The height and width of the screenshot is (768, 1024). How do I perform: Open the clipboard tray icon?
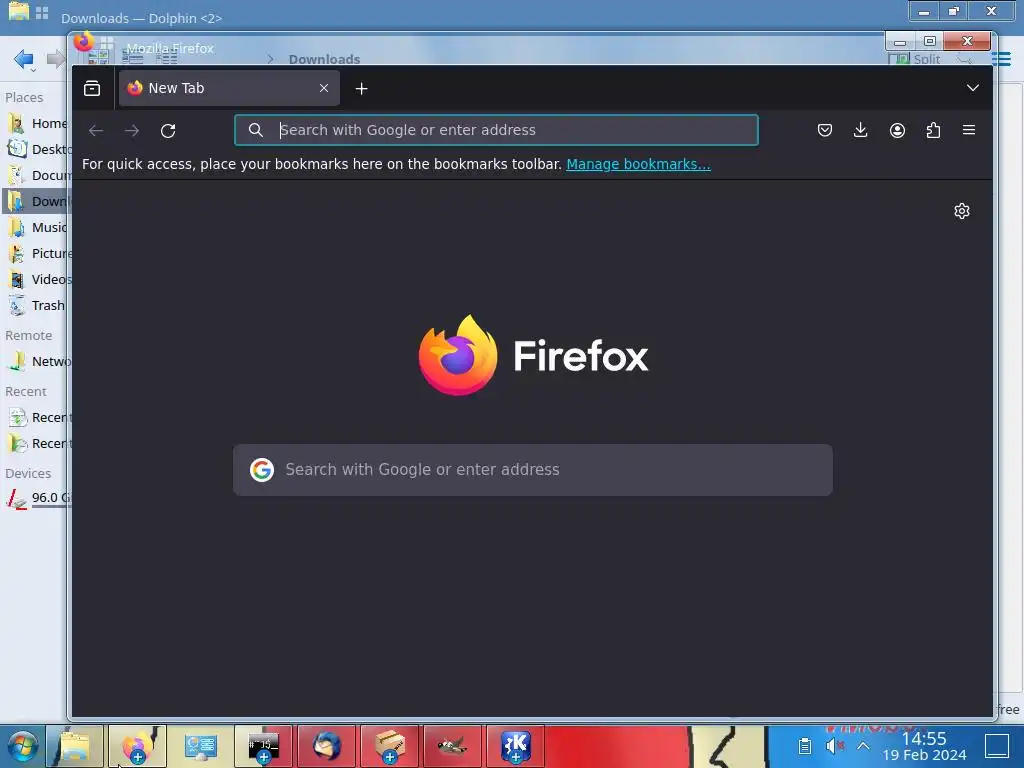[805, 746]
